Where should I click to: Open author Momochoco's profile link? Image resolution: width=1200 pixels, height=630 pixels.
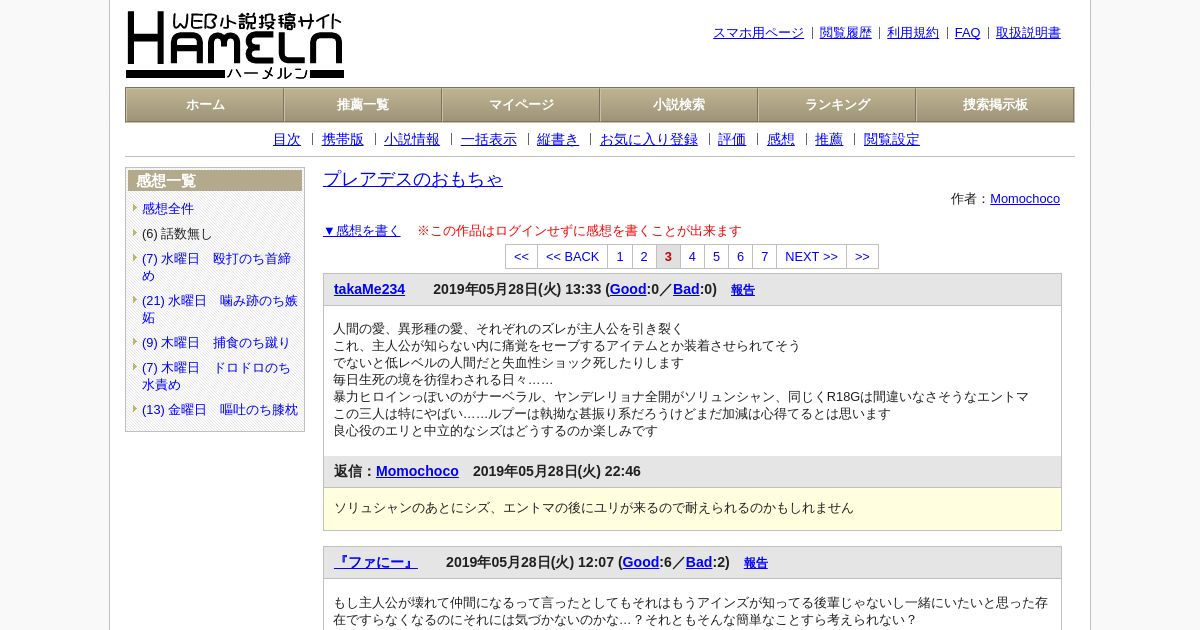tap(1025, 199)
